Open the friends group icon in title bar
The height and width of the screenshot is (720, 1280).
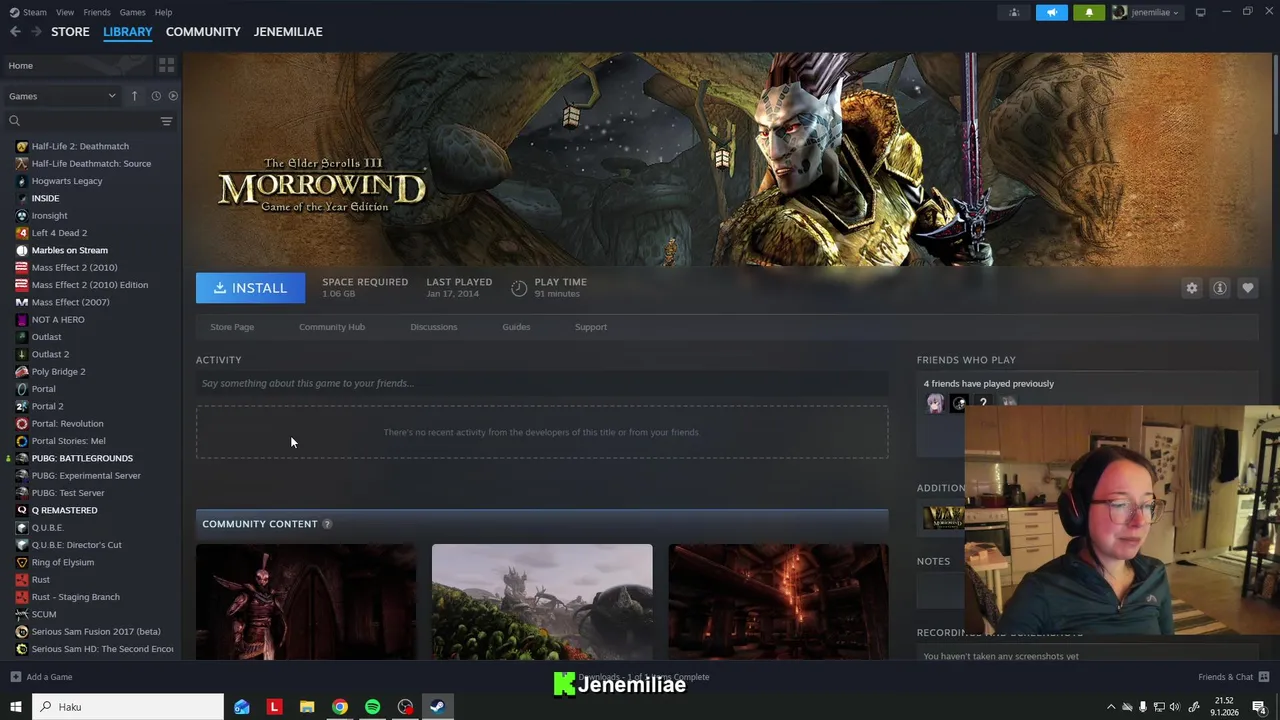coord(1014,12)
